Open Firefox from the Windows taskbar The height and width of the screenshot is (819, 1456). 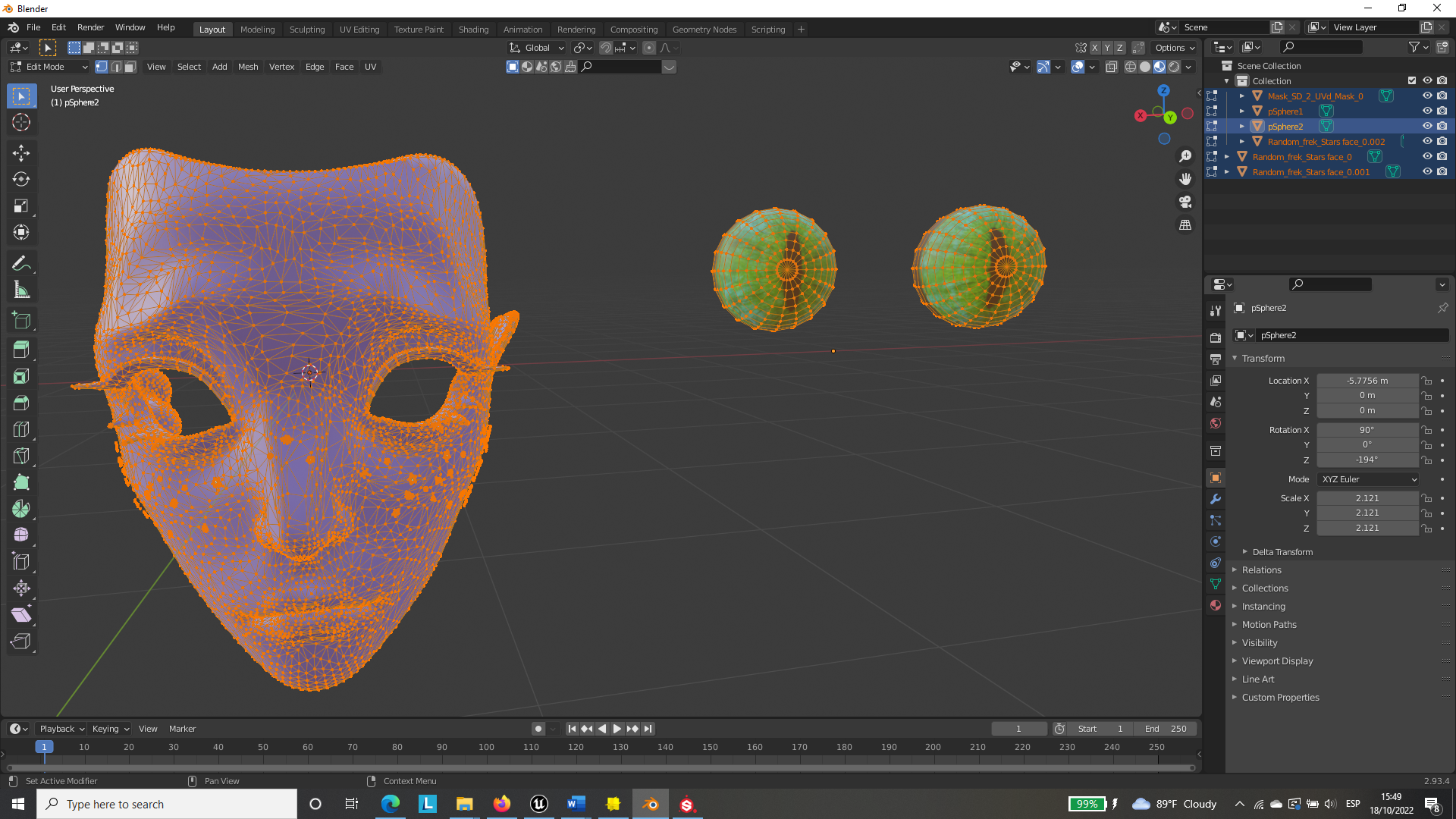point(501,804)
